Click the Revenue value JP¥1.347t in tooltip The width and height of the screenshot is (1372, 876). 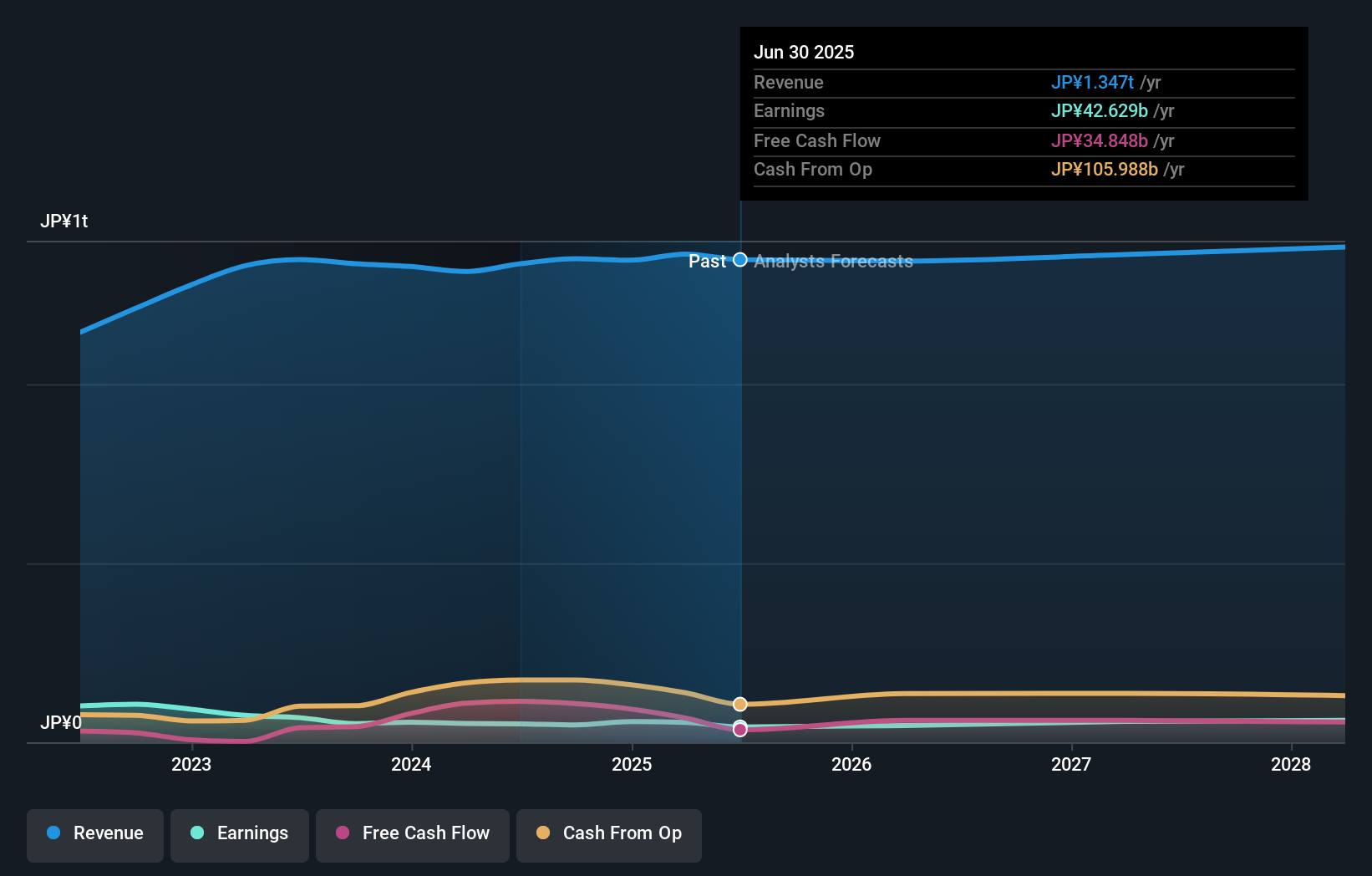[1092, 83]
